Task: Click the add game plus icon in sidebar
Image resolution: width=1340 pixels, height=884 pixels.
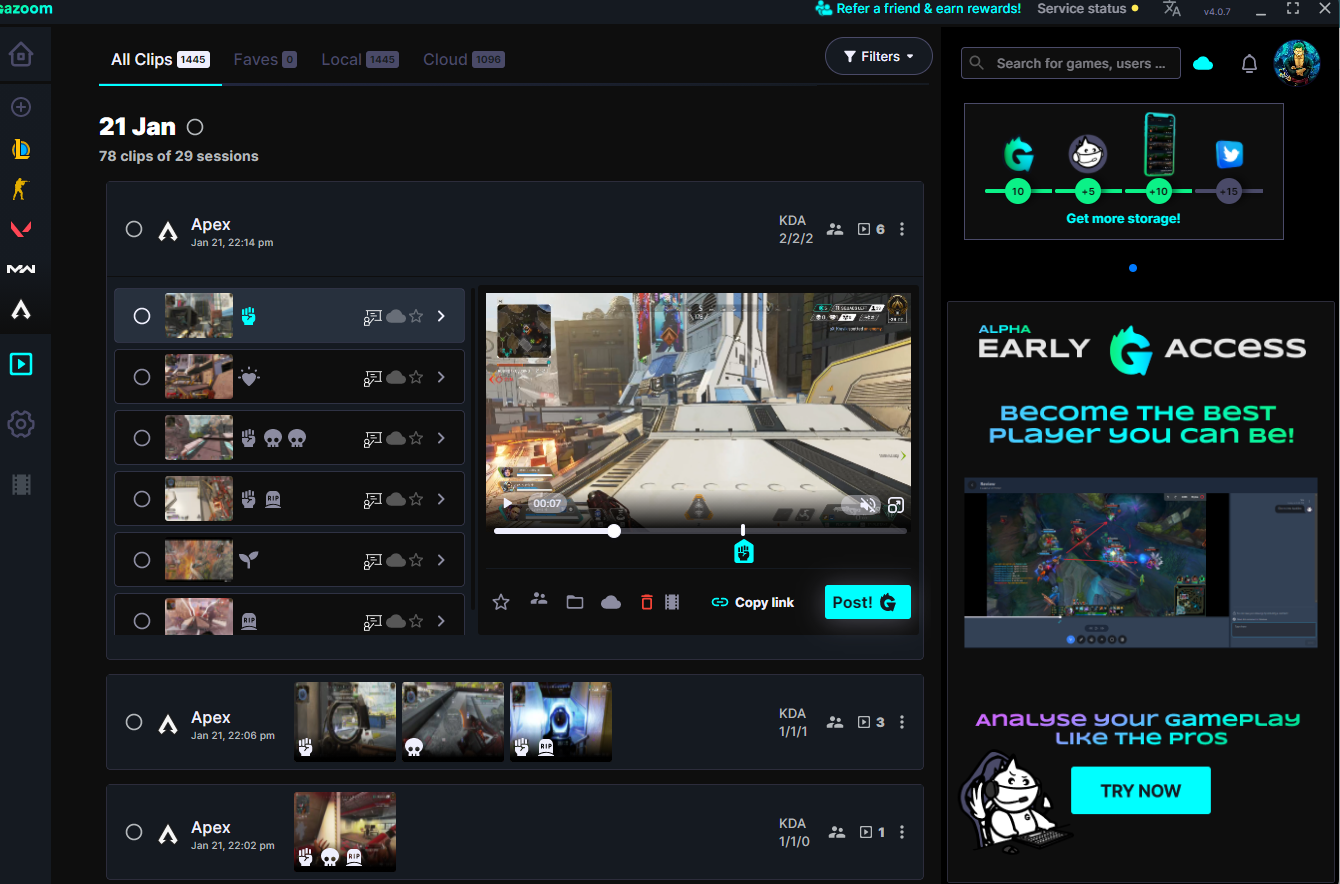Action: click(x=21, y=107)
